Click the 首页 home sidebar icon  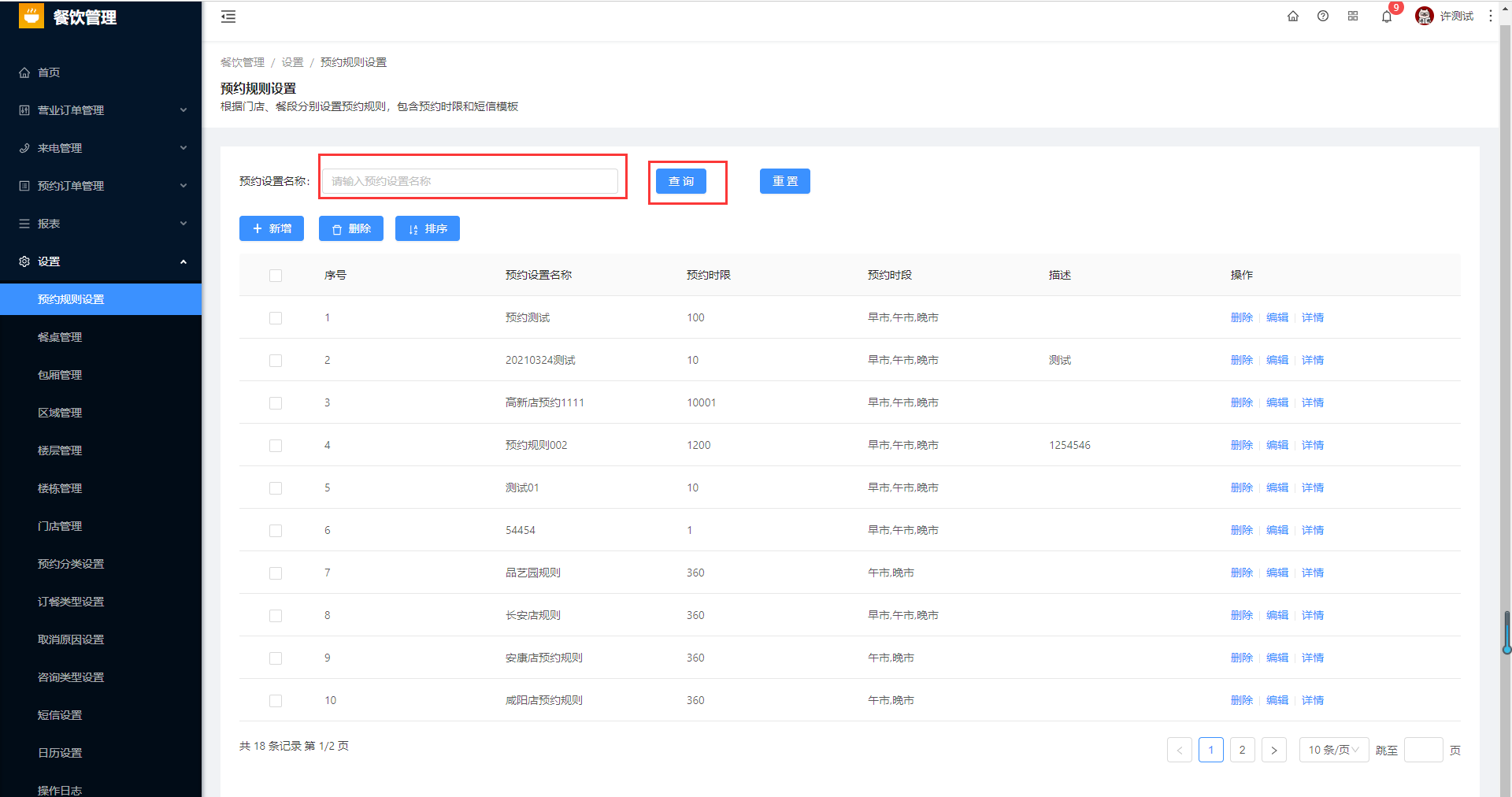(x=24, y=72)
